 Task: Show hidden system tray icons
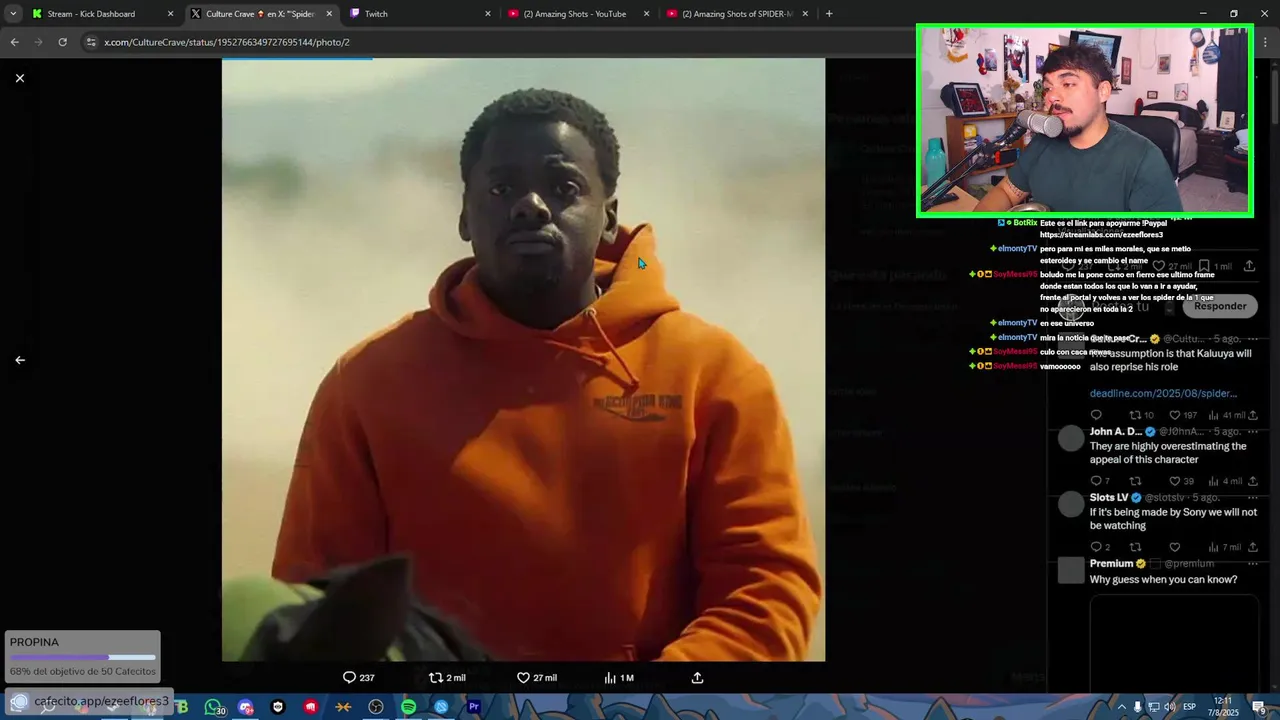[x=1121, y=707]
